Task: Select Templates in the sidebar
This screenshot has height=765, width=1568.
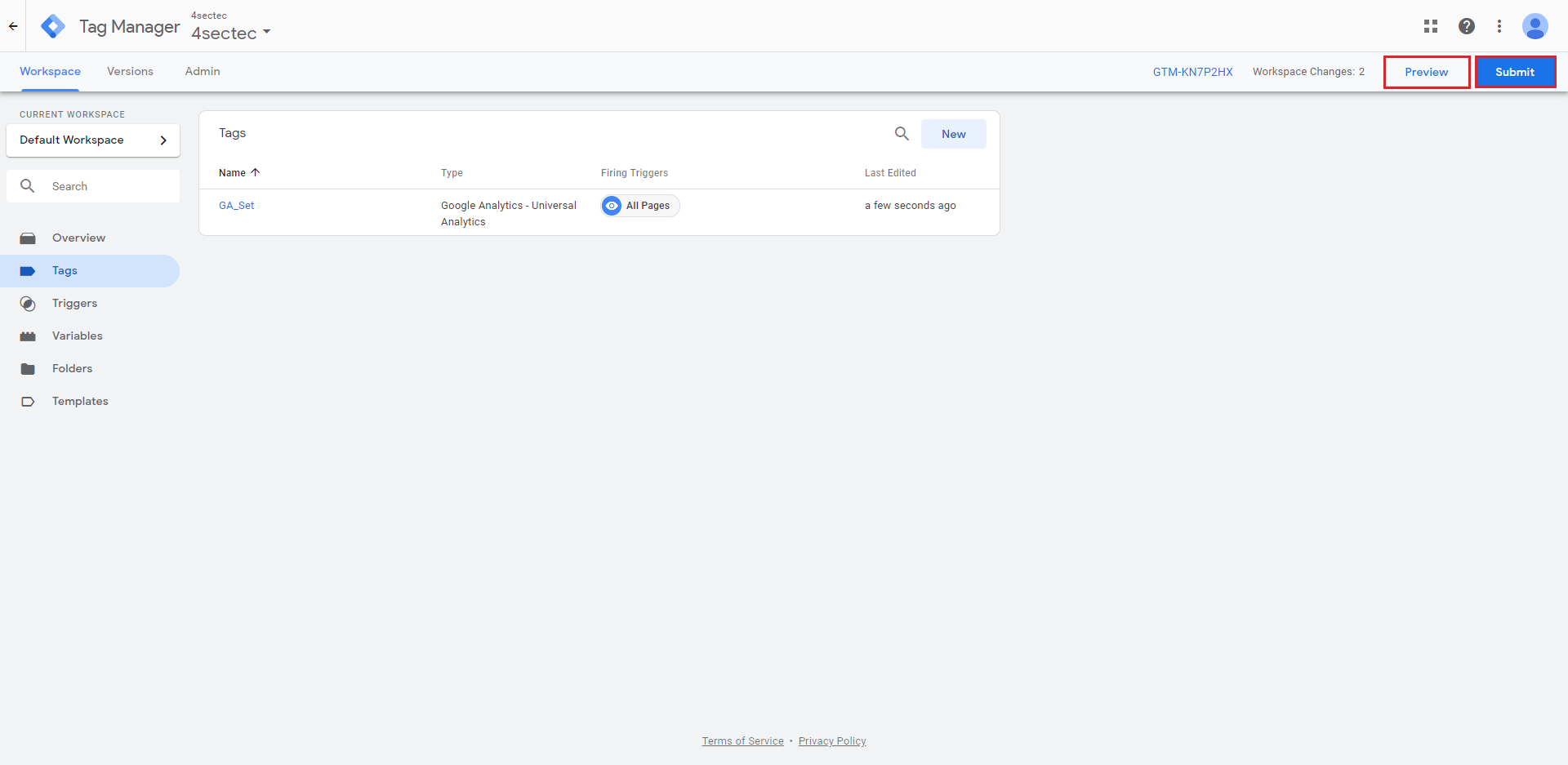Action: click(x=90, y=402)
